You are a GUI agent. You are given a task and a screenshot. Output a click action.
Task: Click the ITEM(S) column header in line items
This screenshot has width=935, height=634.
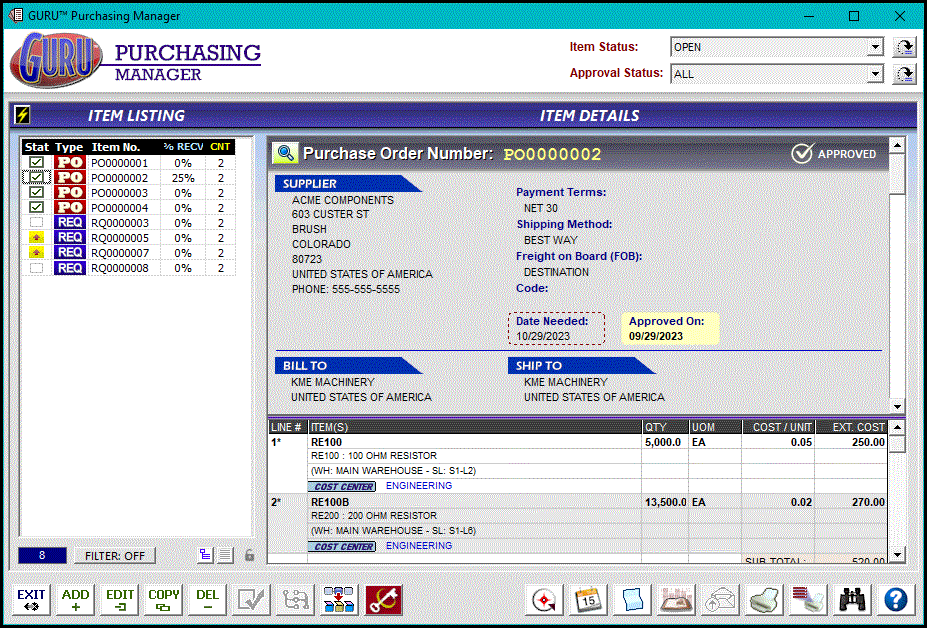tap(476, 429)
